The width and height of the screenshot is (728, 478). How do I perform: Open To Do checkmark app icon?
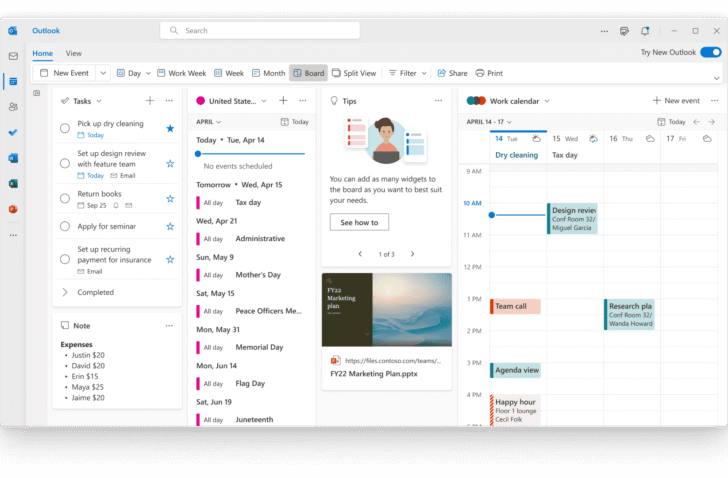pos(13,132)
